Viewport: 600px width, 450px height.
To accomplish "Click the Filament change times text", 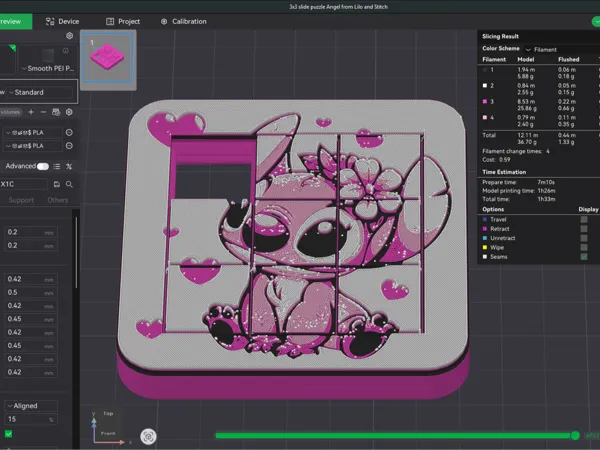I will (515, 151).
